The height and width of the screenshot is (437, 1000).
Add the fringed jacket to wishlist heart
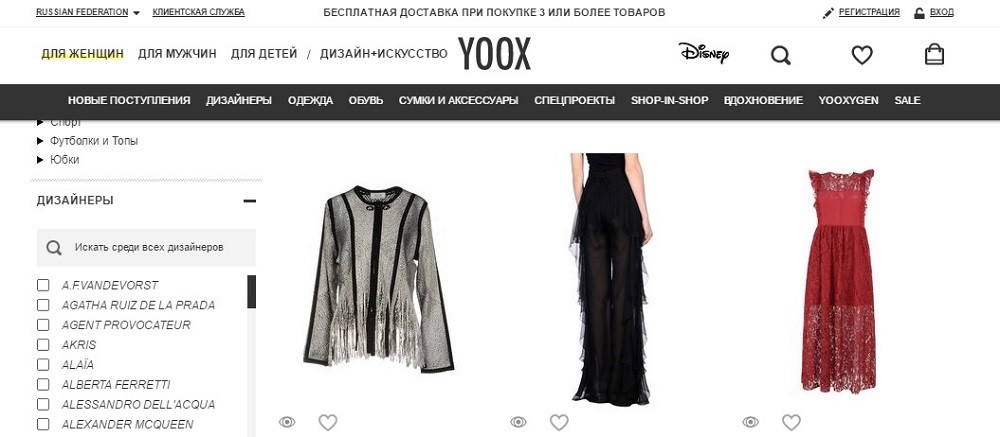328,422
